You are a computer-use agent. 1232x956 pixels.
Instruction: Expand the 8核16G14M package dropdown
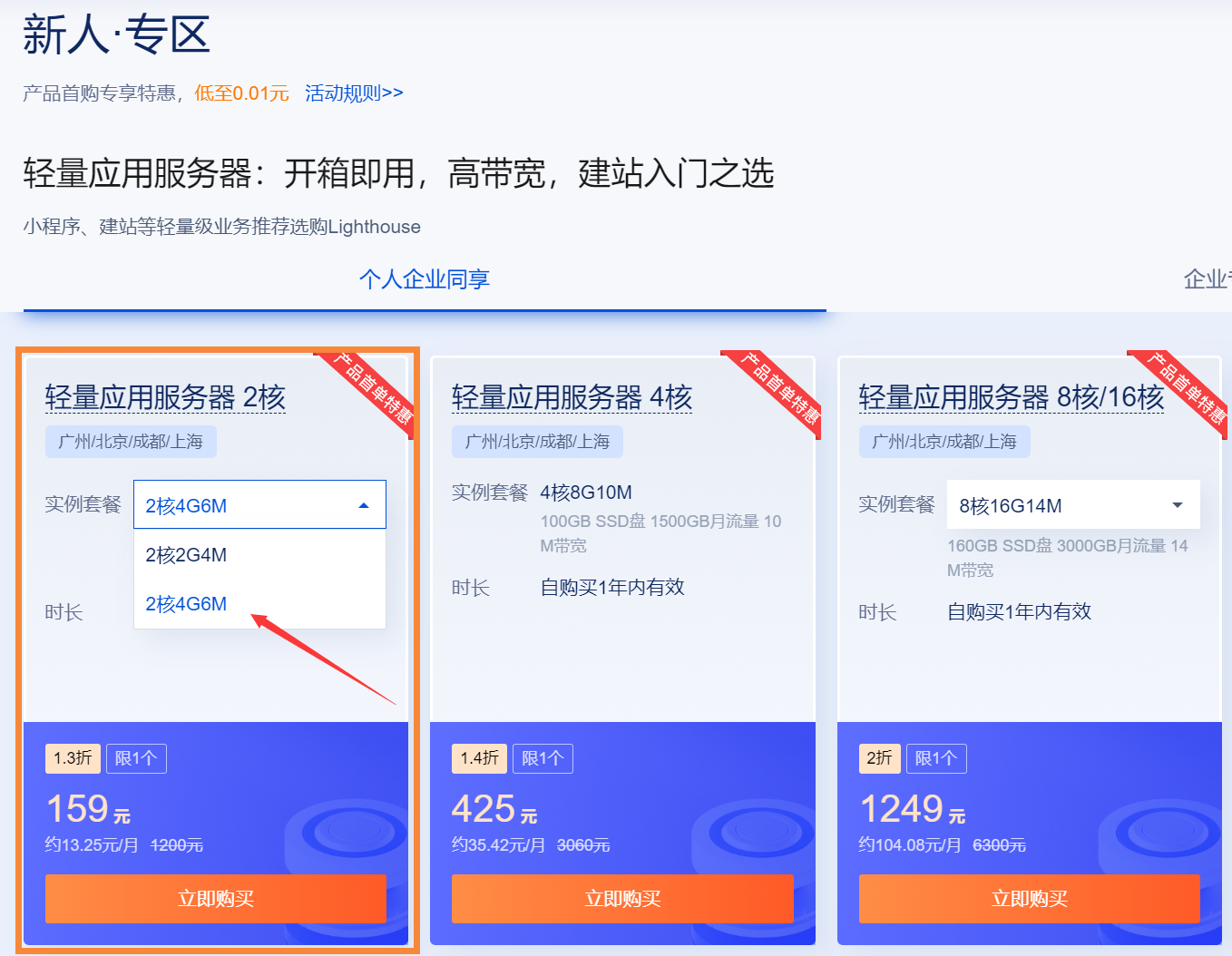click(1073, 504)
